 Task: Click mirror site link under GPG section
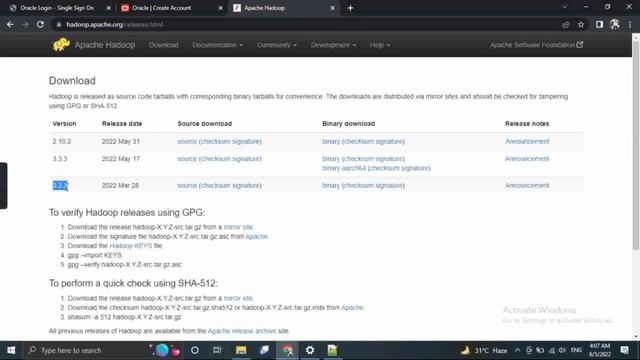[238, 227]
